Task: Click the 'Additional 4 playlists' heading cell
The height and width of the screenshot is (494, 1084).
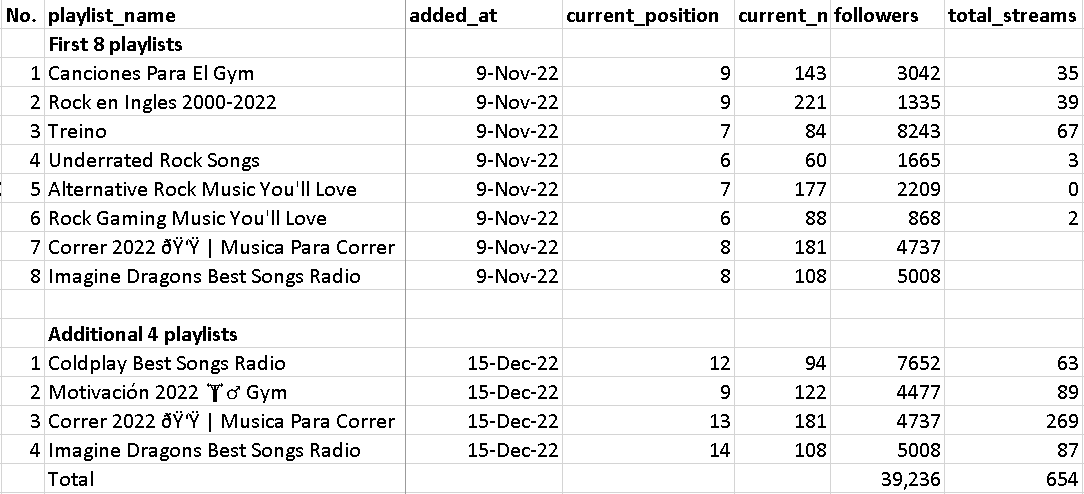Action: coord(143,334)
